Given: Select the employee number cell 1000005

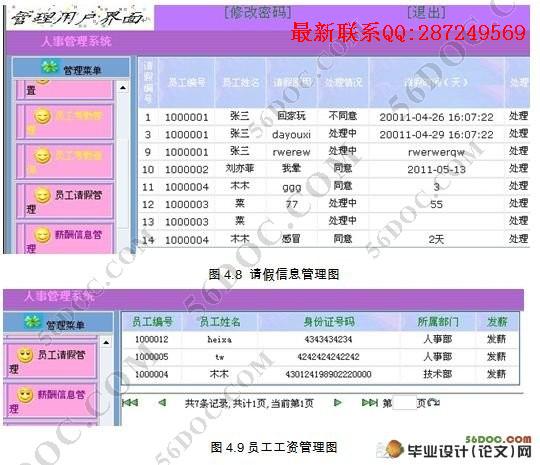Looking at the screenshot, I should 152,357.
